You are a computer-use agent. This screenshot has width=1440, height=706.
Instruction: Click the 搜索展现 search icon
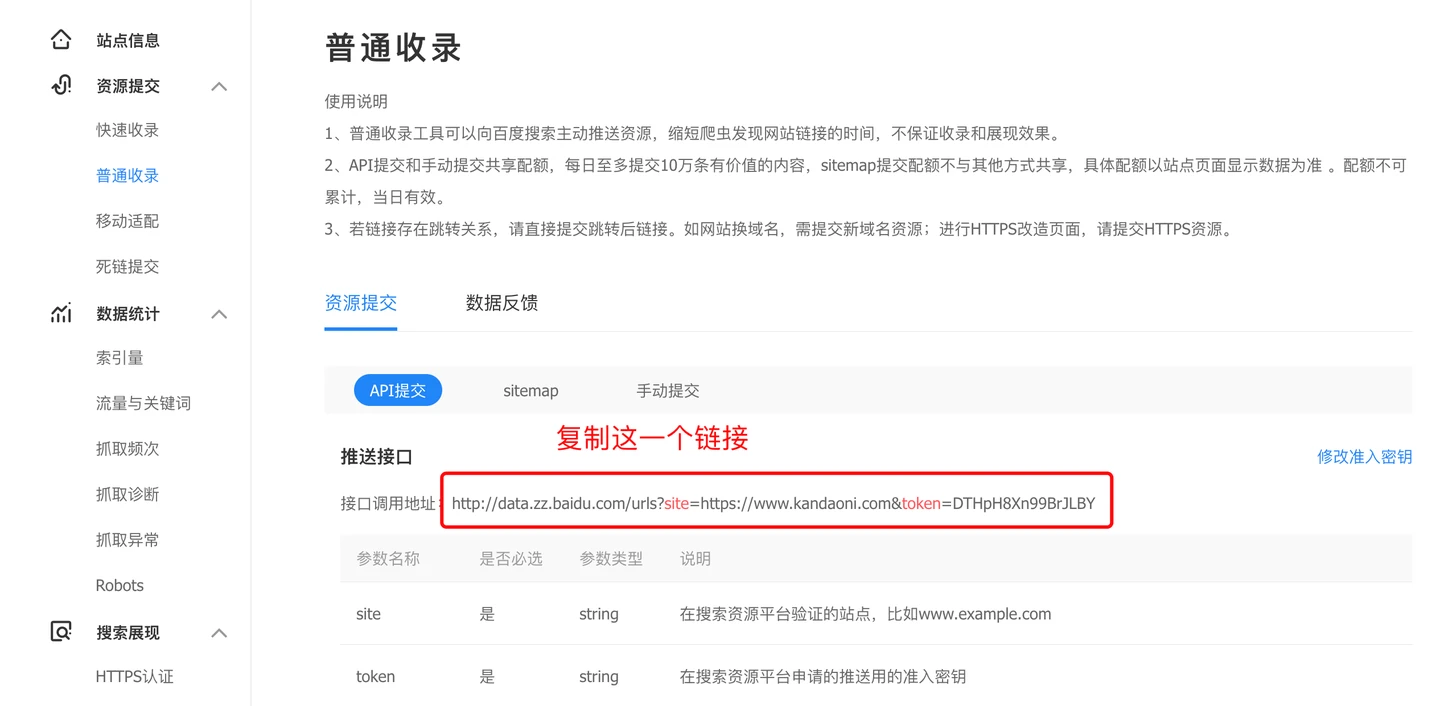pos(61,632)
